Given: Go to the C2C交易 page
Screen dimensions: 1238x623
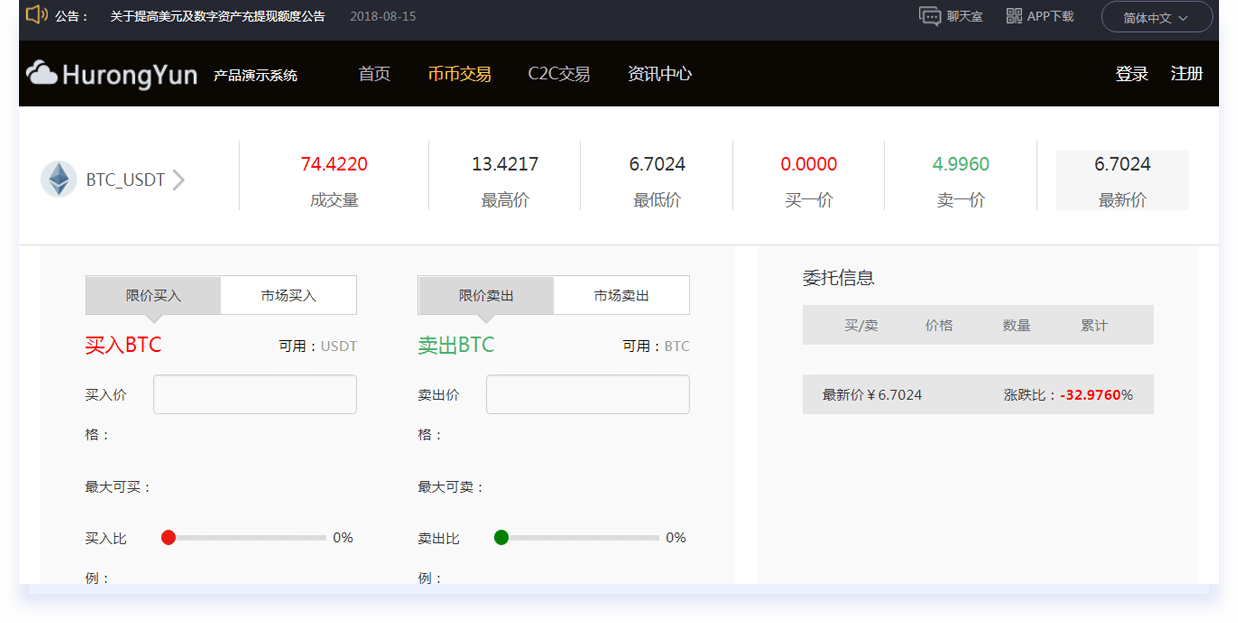Looking at the screenshot, I should click(x=559, y=74).
